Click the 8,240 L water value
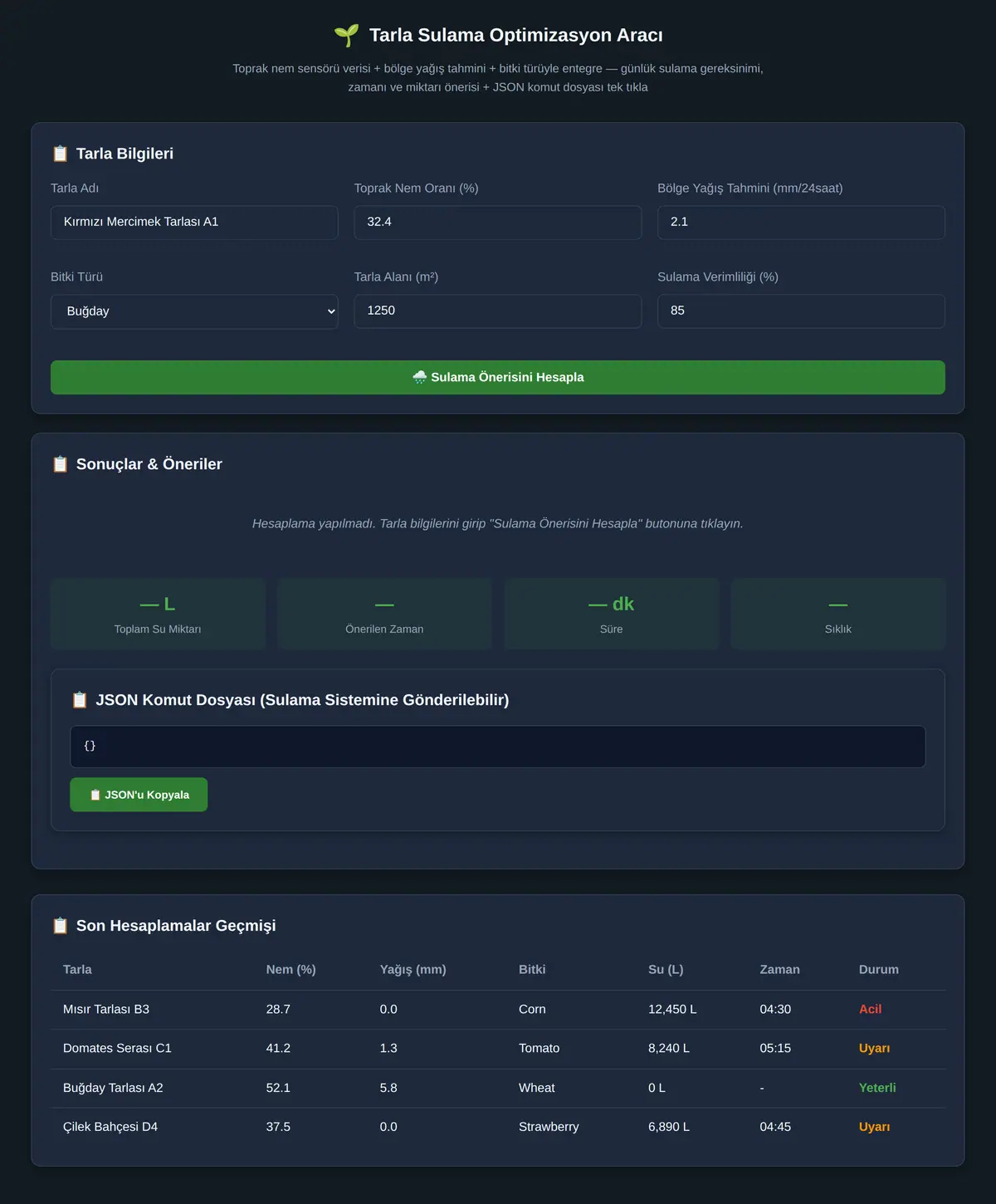Image resolution: width=996 pixels, height=1204 pixels. click(x=669, y=1049)
